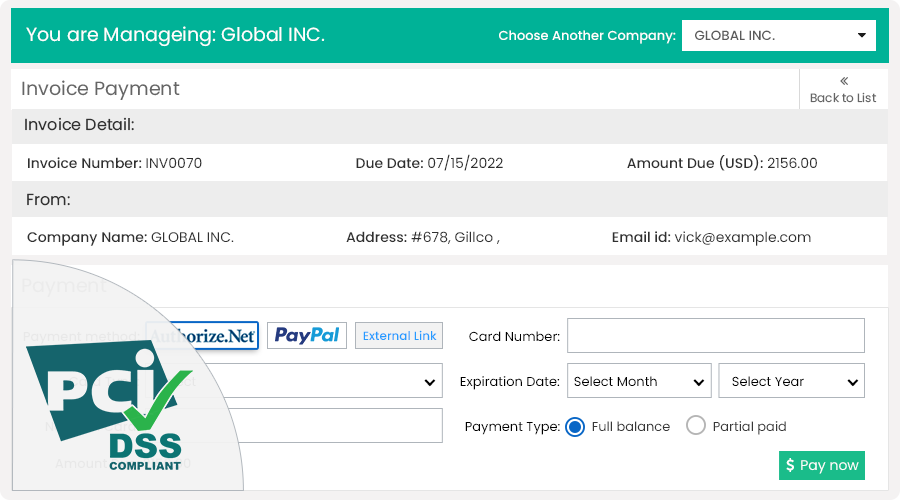Screen dimensions: 900x500
Task: Select the Authorize.Net payment method
Action: [202, 336]
